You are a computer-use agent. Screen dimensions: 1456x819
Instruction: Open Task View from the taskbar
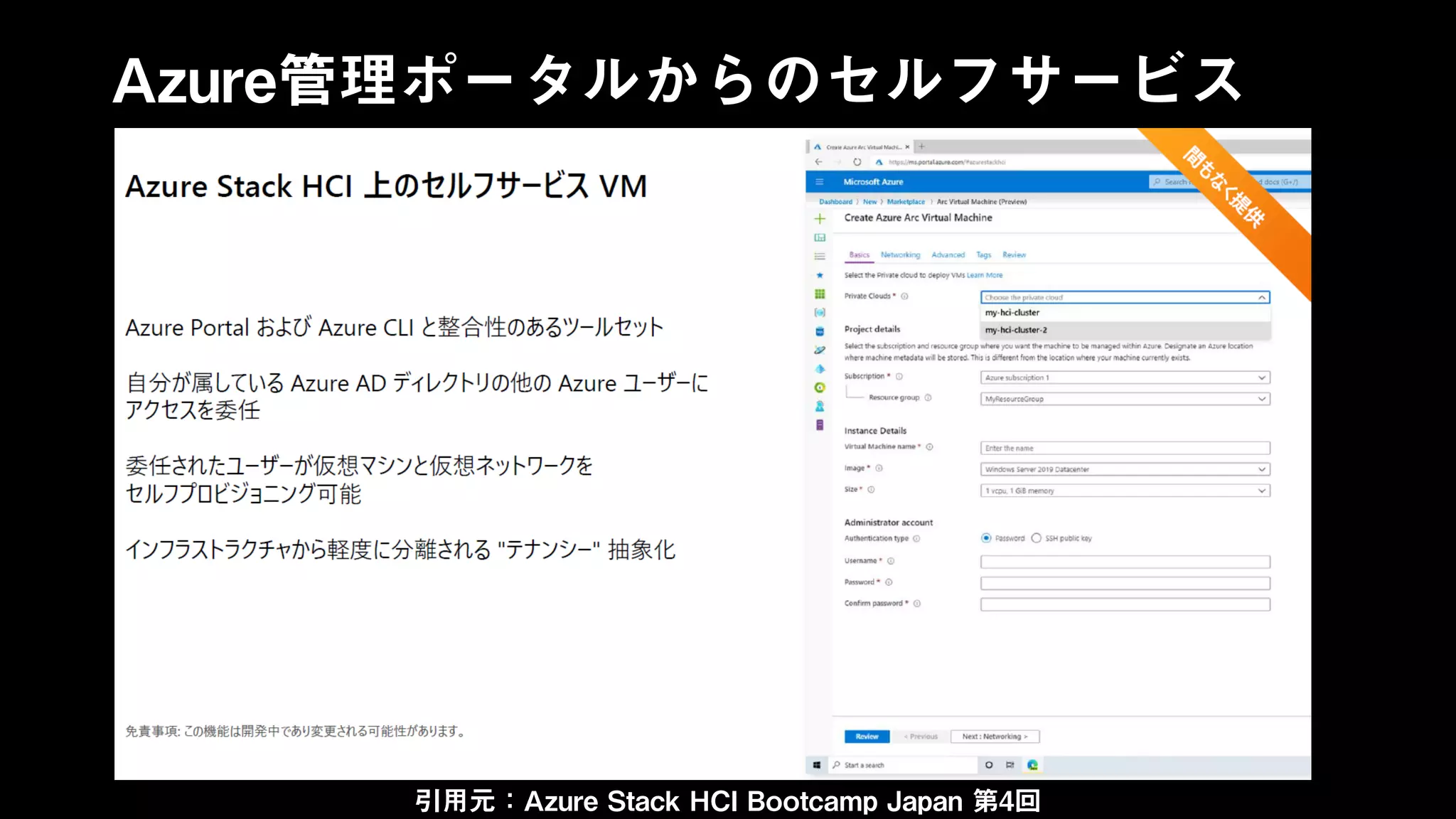coord(1010,765)
